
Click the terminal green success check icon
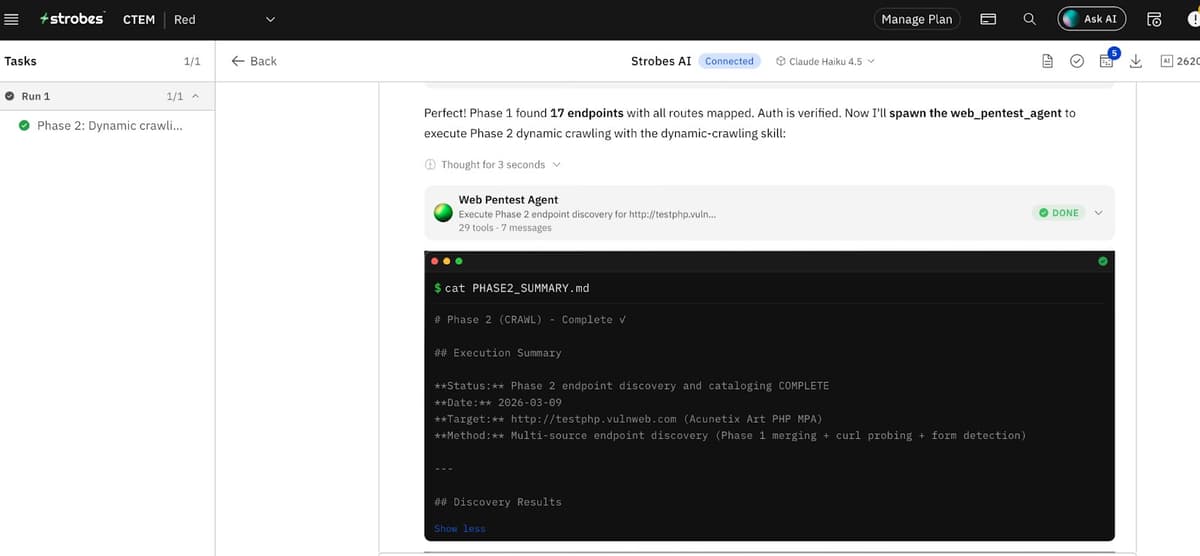[1102, 261]
